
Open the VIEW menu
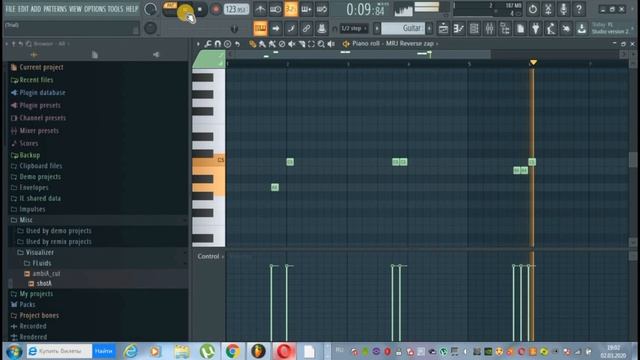76,9
